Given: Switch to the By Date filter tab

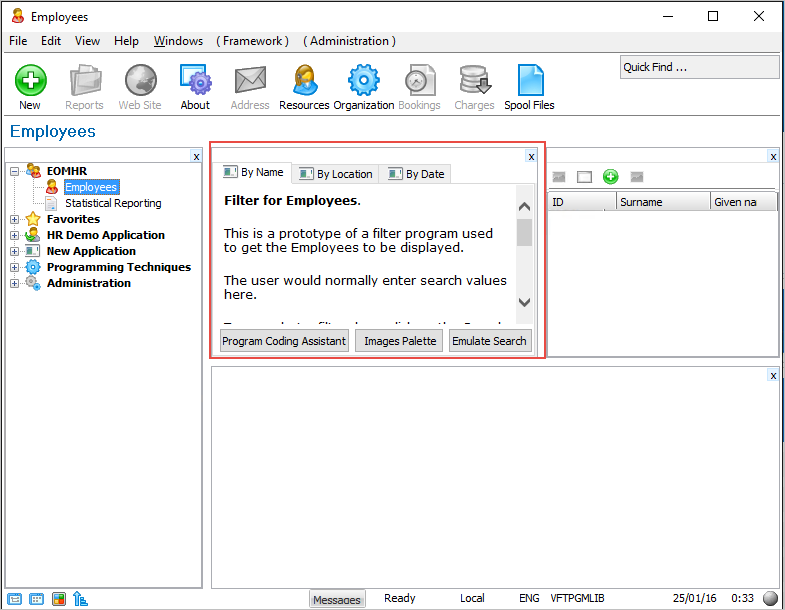Looking at the screenshot, I should click(416, 174).
